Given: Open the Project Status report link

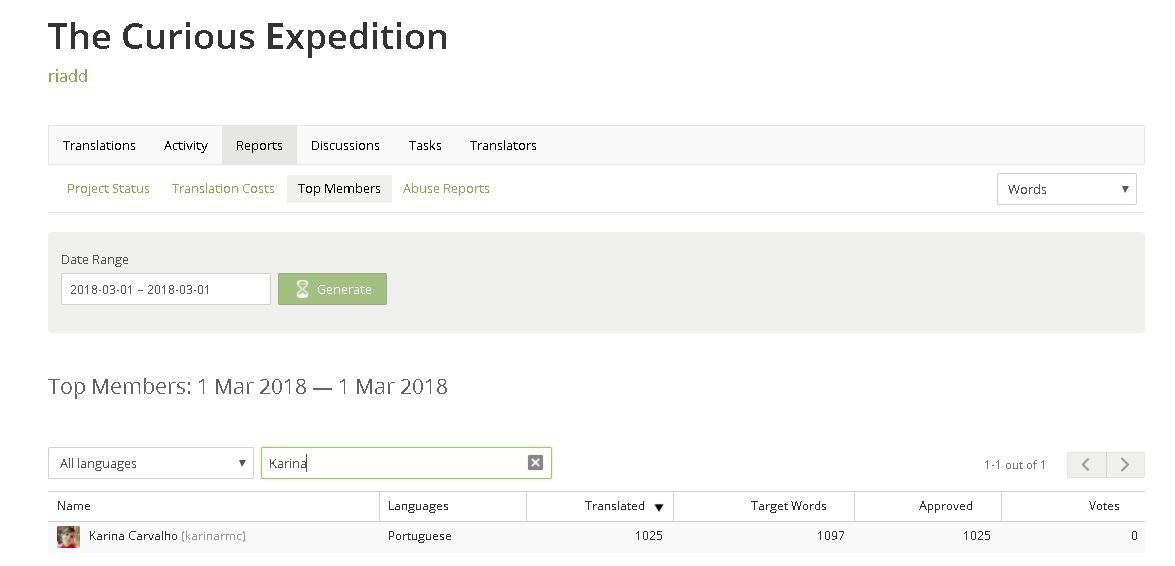Looking at the screenshot, I should click(x=108, y=189).
